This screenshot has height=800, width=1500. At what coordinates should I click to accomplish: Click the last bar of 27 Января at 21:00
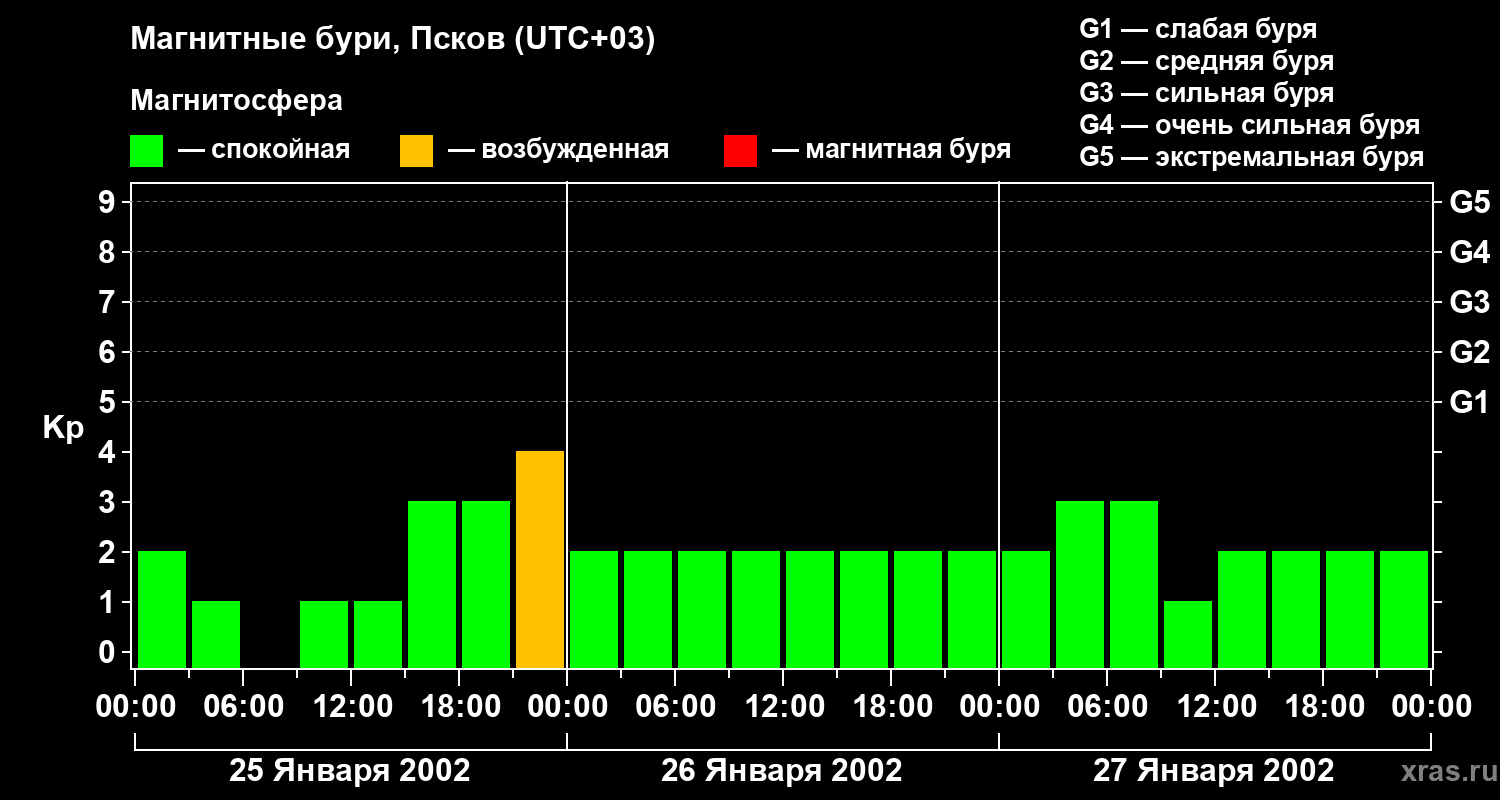point(1404,609)
